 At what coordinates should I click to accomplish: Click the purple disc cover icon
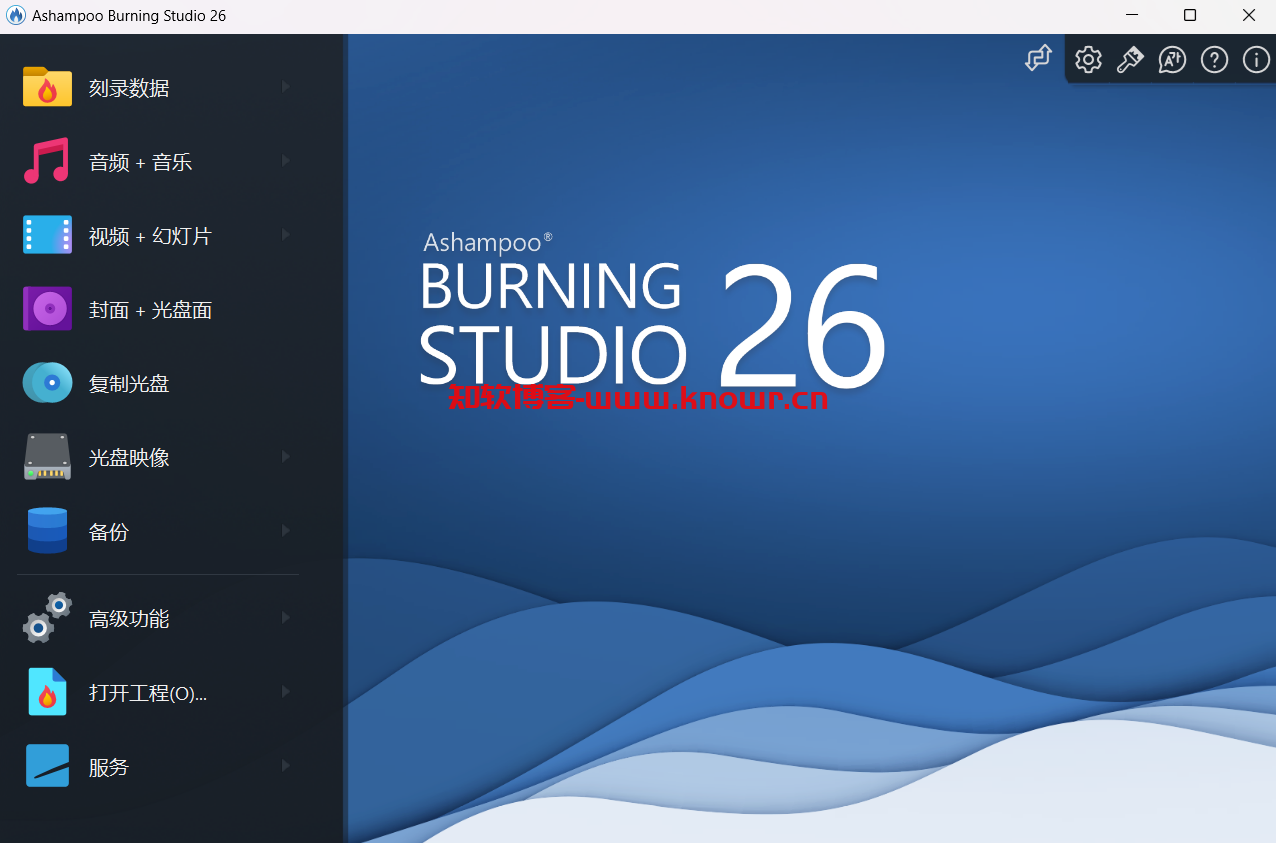pyautogui.click(x=47, y=309)
